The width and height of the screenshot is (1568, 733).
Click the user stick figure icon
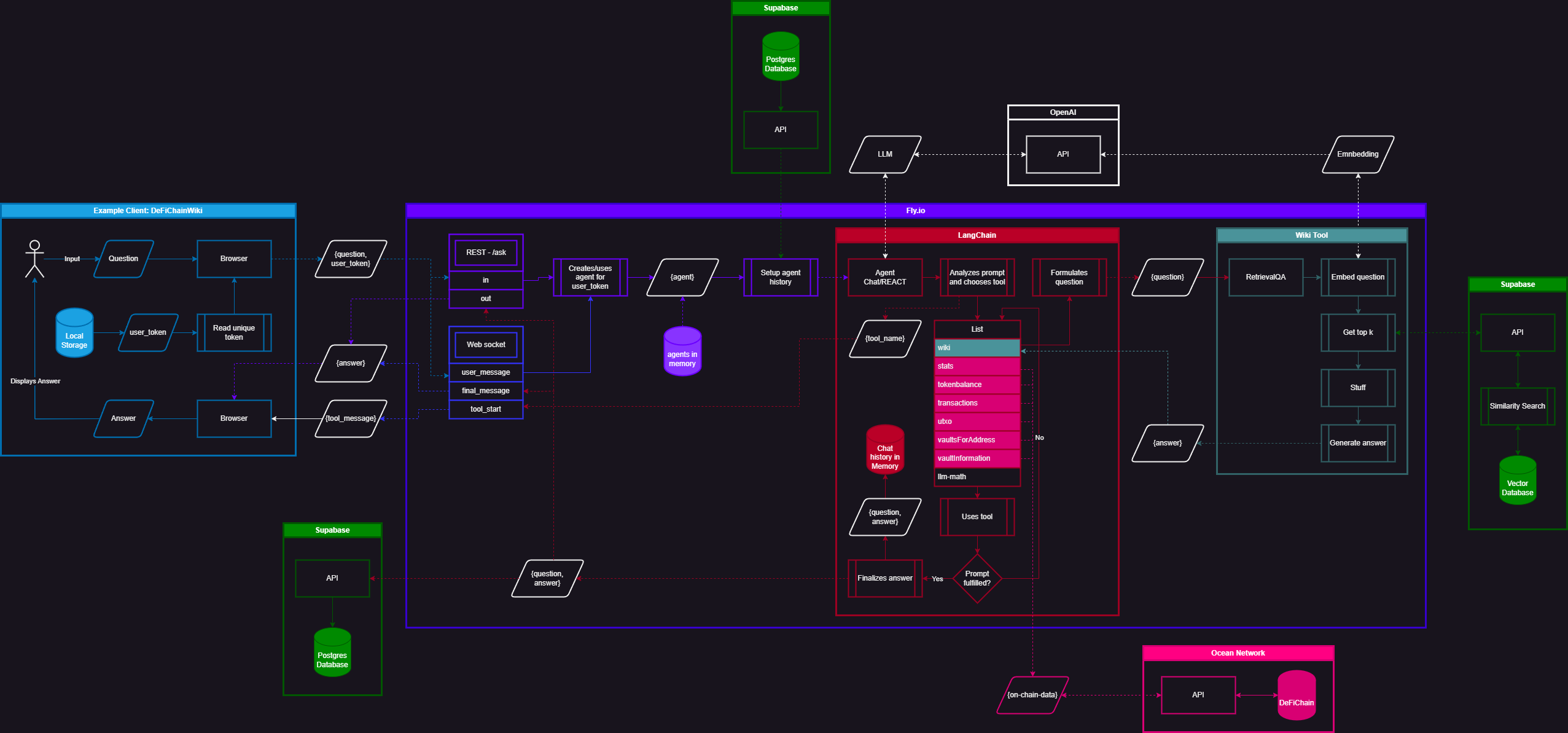click(x=34, y=259)
